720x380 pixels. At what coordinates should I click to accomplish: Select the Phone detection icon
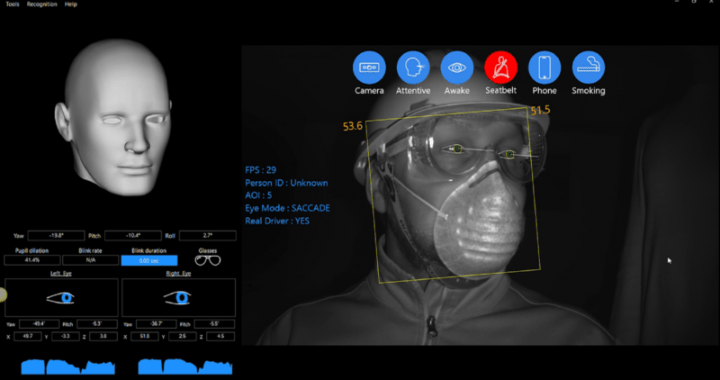coord(545,67)
